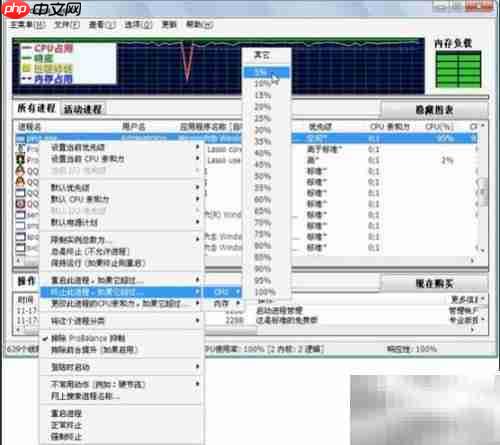Image resolution: width=500 pixels, height=445 pixels.
Task: Click the 隐藏图表 button
Action: (x=434, y=110)
